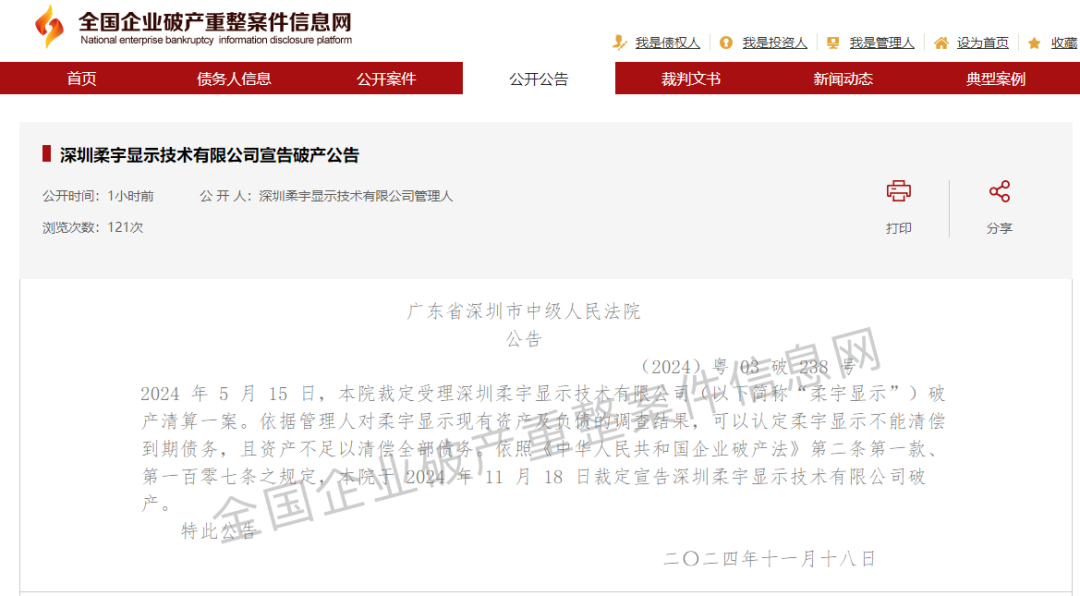
Task: Click the share icon
Action: coord(999,191)
